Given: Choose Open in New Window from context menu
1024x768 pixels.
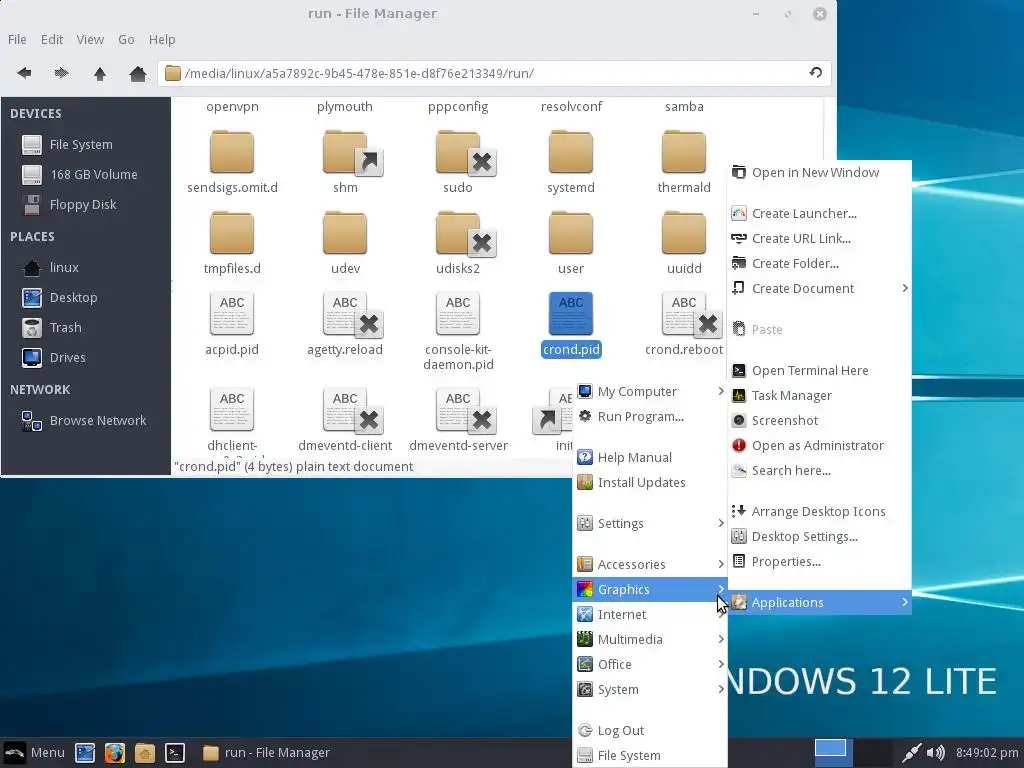Looking at the screenshot, I should [x=820, y=172].
